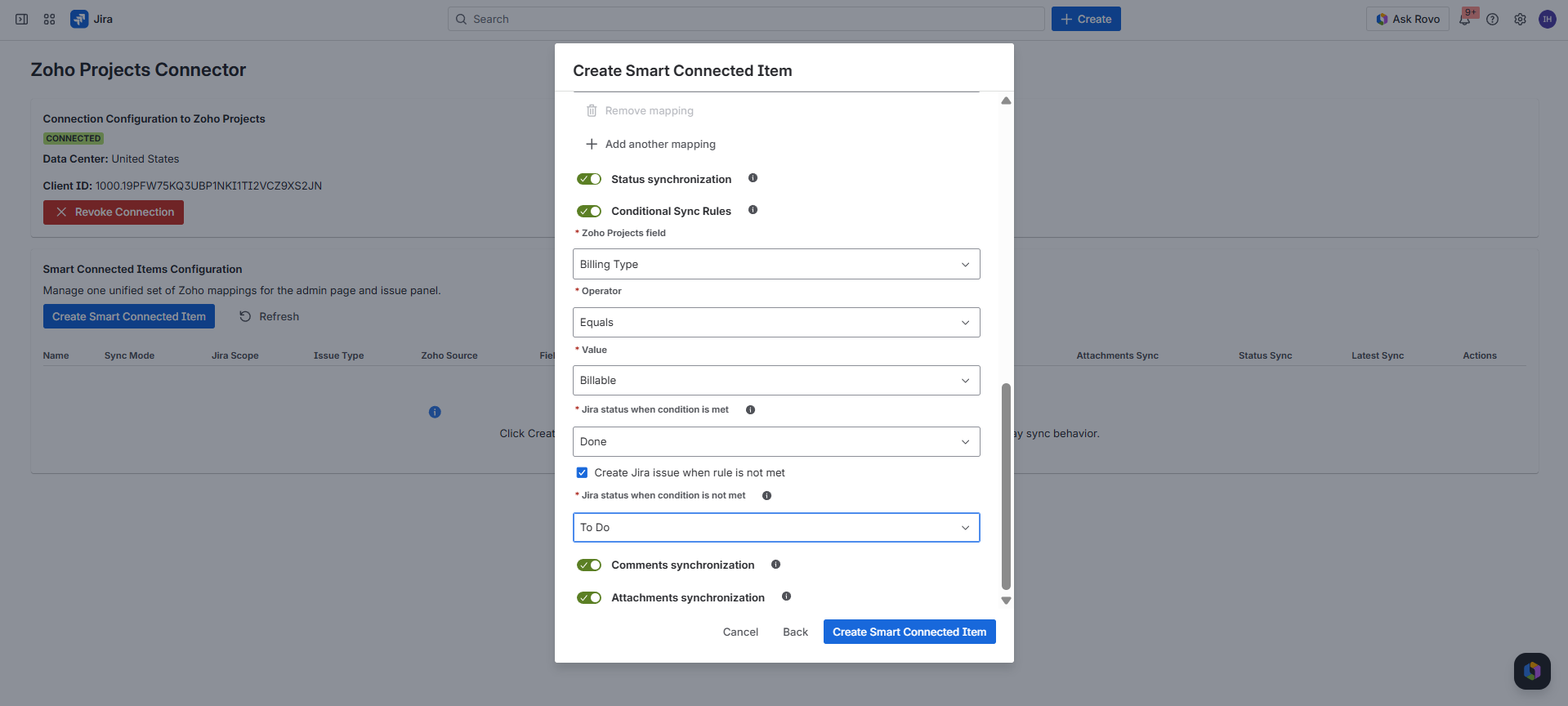Image resolution: width=1568 pixels, height=706 pixels.
Task: Open the Rovo chat floating icon
Action: pos(1532,671)
